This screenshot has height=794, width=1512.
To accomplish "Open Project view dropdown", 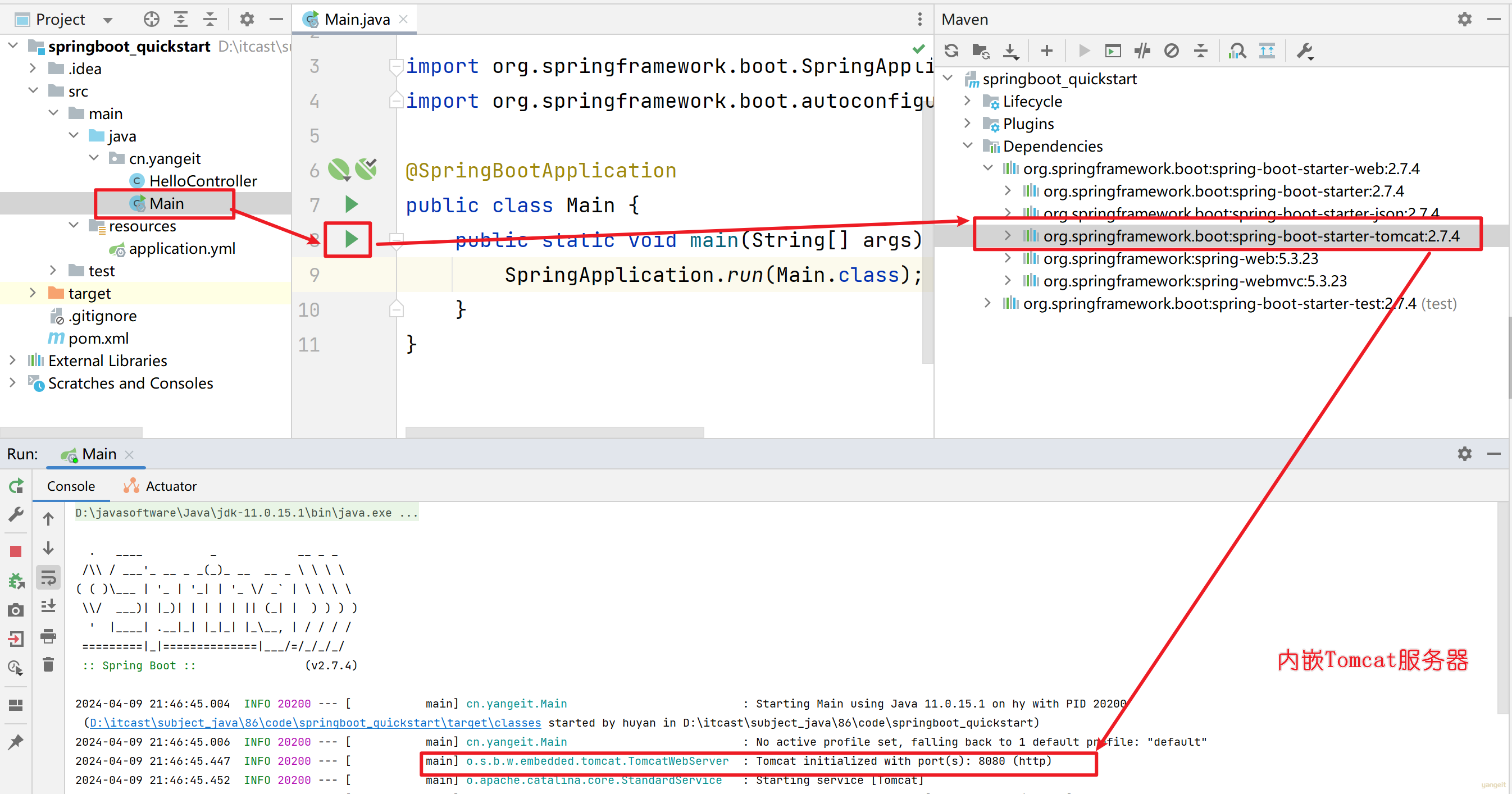I will coord(107,20).
